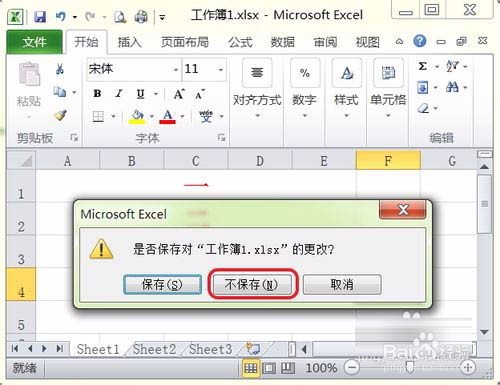Viewport: 500px width, 385px height.
Task: Toggle Underline formatting
Action: tap(140, 94)
